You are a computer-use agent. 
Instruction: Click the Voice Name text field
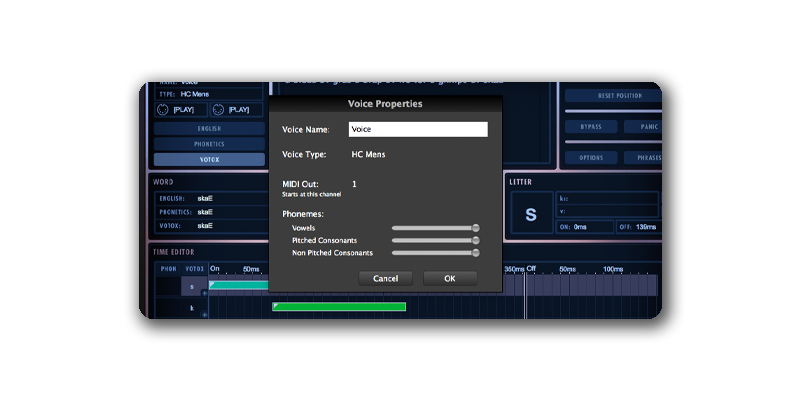[x=417, y=129]
